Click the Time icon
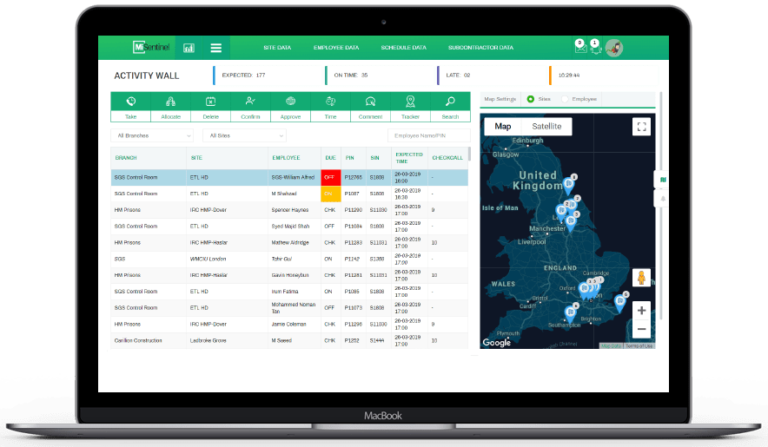Viewport: 768px width, 447px height. (x=331, y=101)
